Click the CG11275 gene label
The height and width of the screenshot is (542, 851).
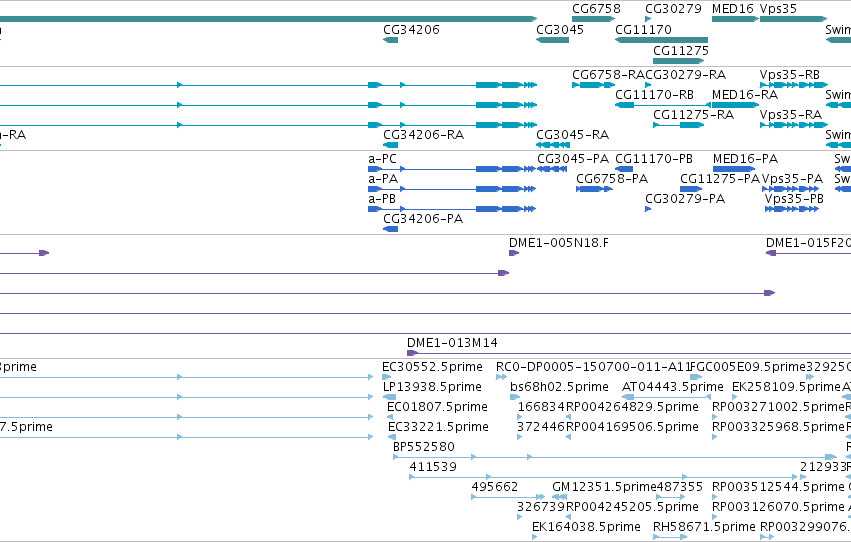[681, 50]
